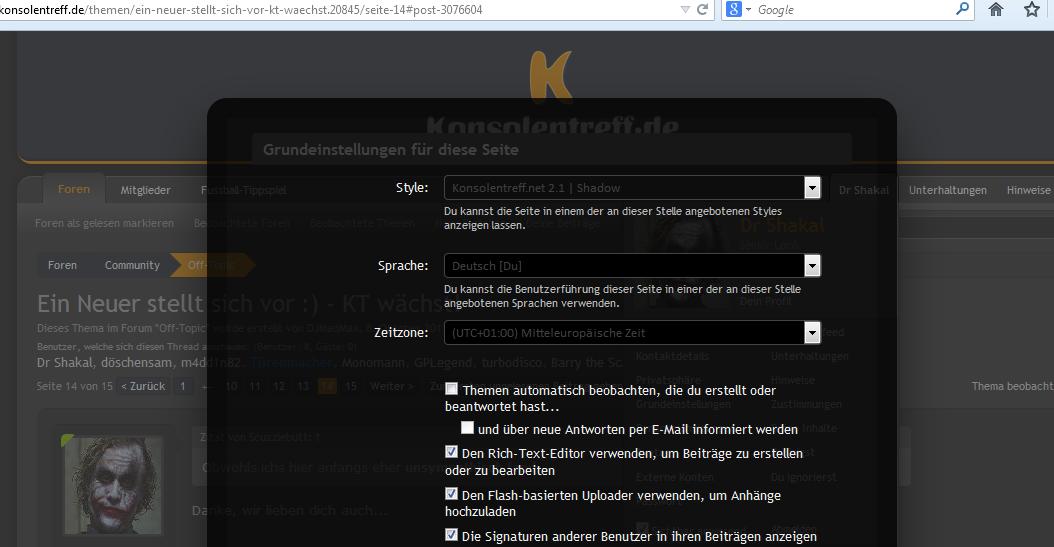The width and height of the screenshot is (1054, 547).
Task: Click the browser address bar URL
Action: tap(242, 9)
